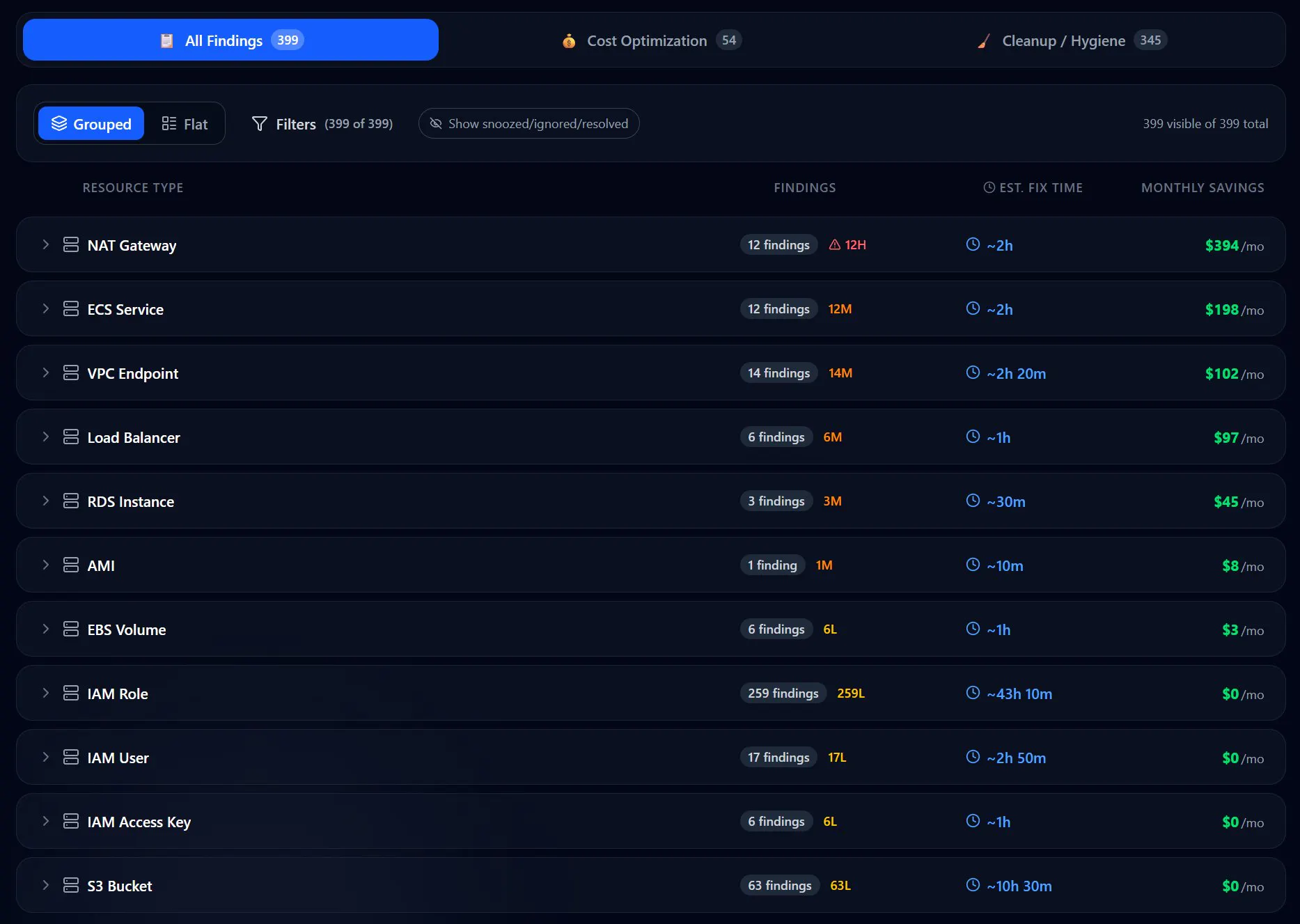The image size is (1300, 924).
Task: Click the EST. FIX TIME column header
Action: click(x=1033, y=187)
